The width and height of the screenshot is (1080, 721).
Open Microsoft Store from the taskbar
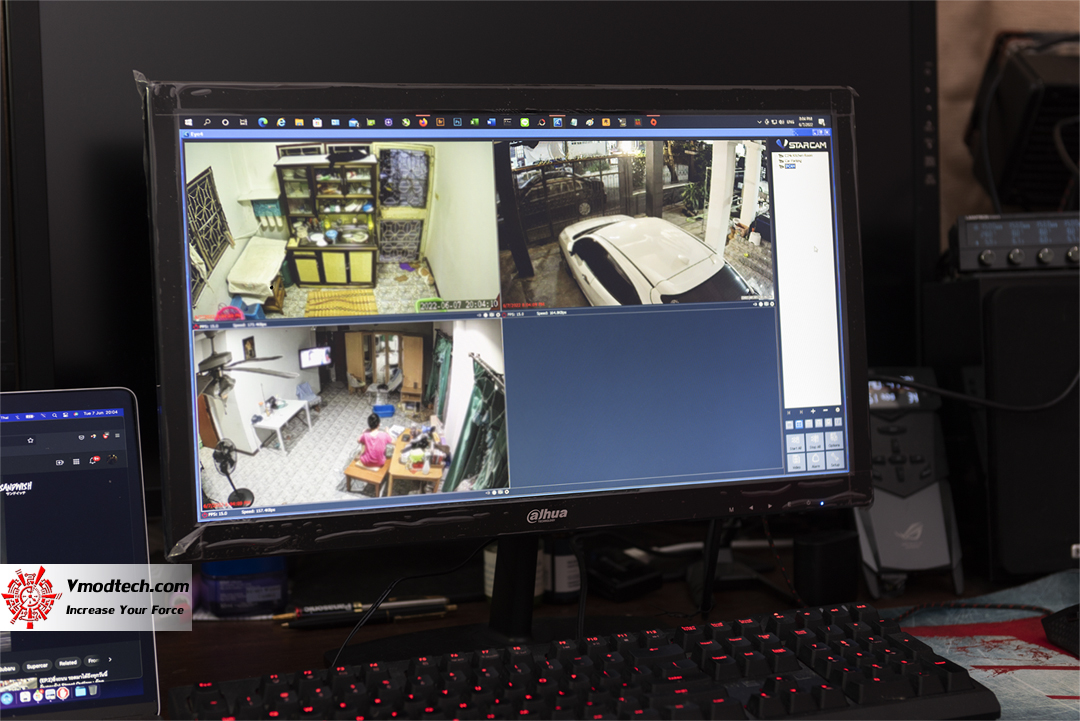pos(317,122)
